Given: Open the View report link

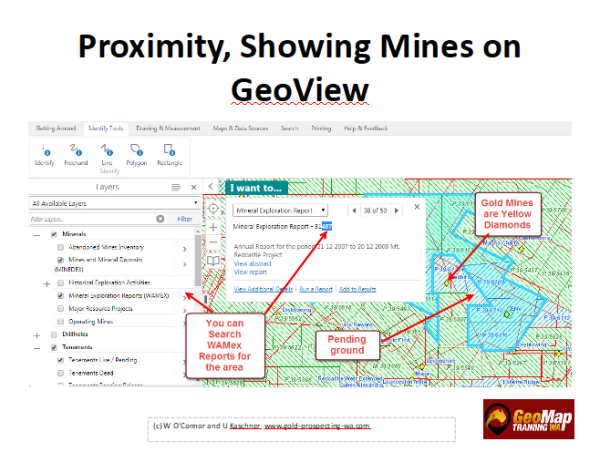Looking at the screenshot, I should 250,272.
